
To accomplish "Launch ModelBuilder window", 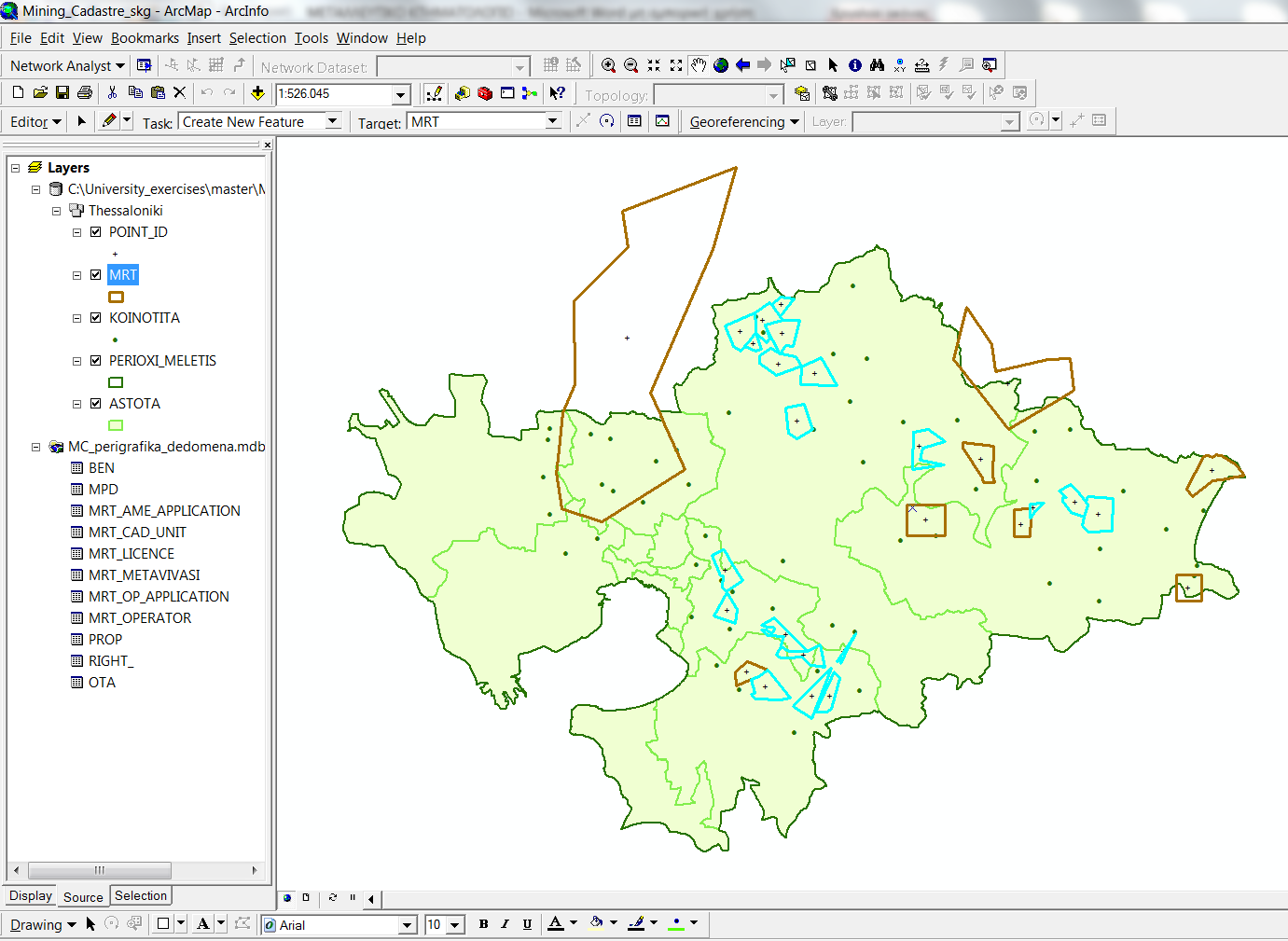I will (531, 93).
